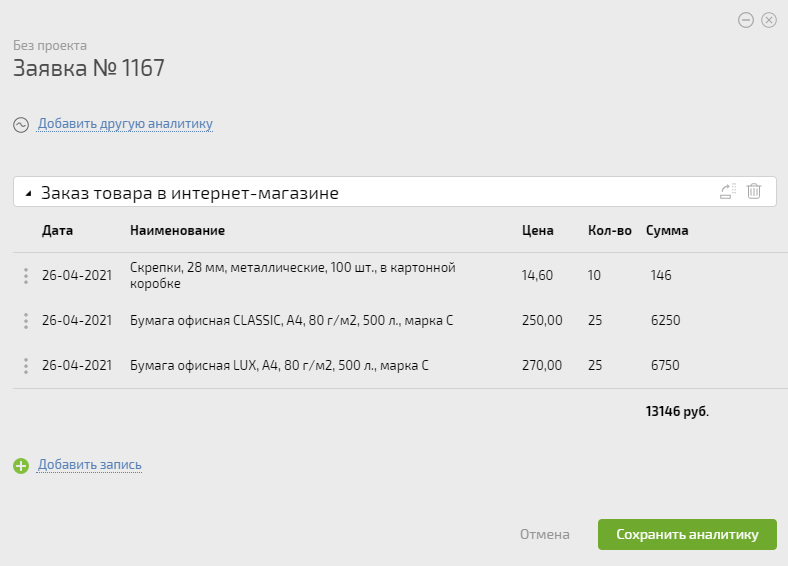Screen dimensions: 788x566
Task: Open the three-dot menu for the Скрепки row
Action: click(x=26, y=275)
